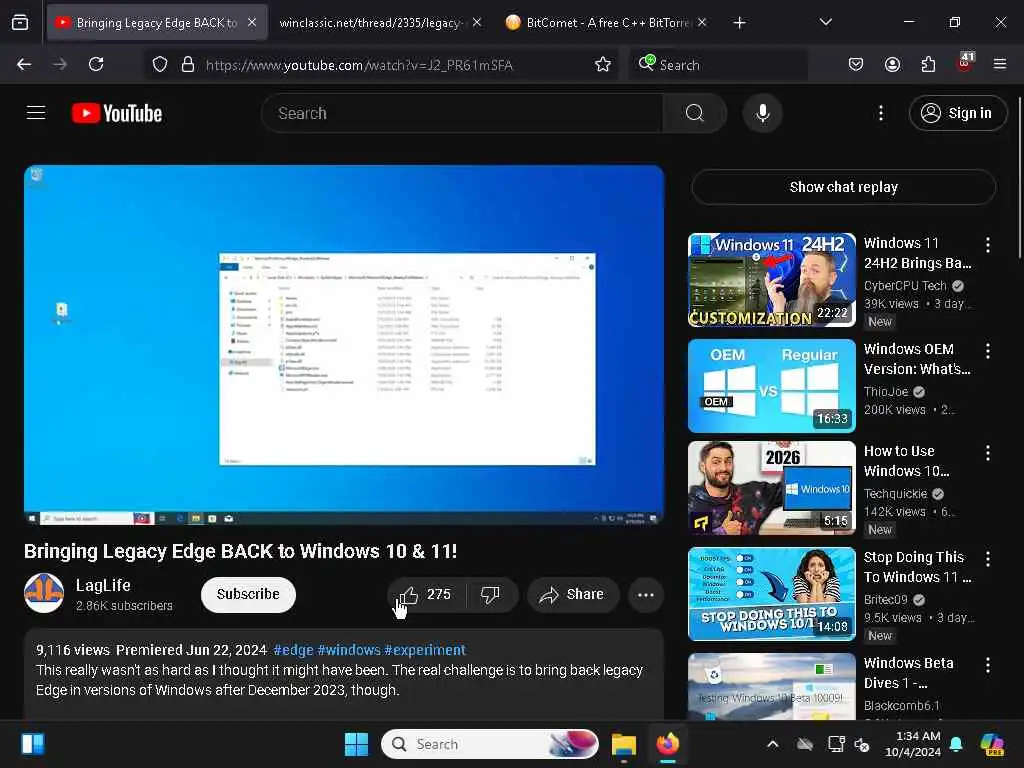The height and width of the screenshot is (768, 1024).
Task: Click the video player to play
Action: tap(344, 345)
